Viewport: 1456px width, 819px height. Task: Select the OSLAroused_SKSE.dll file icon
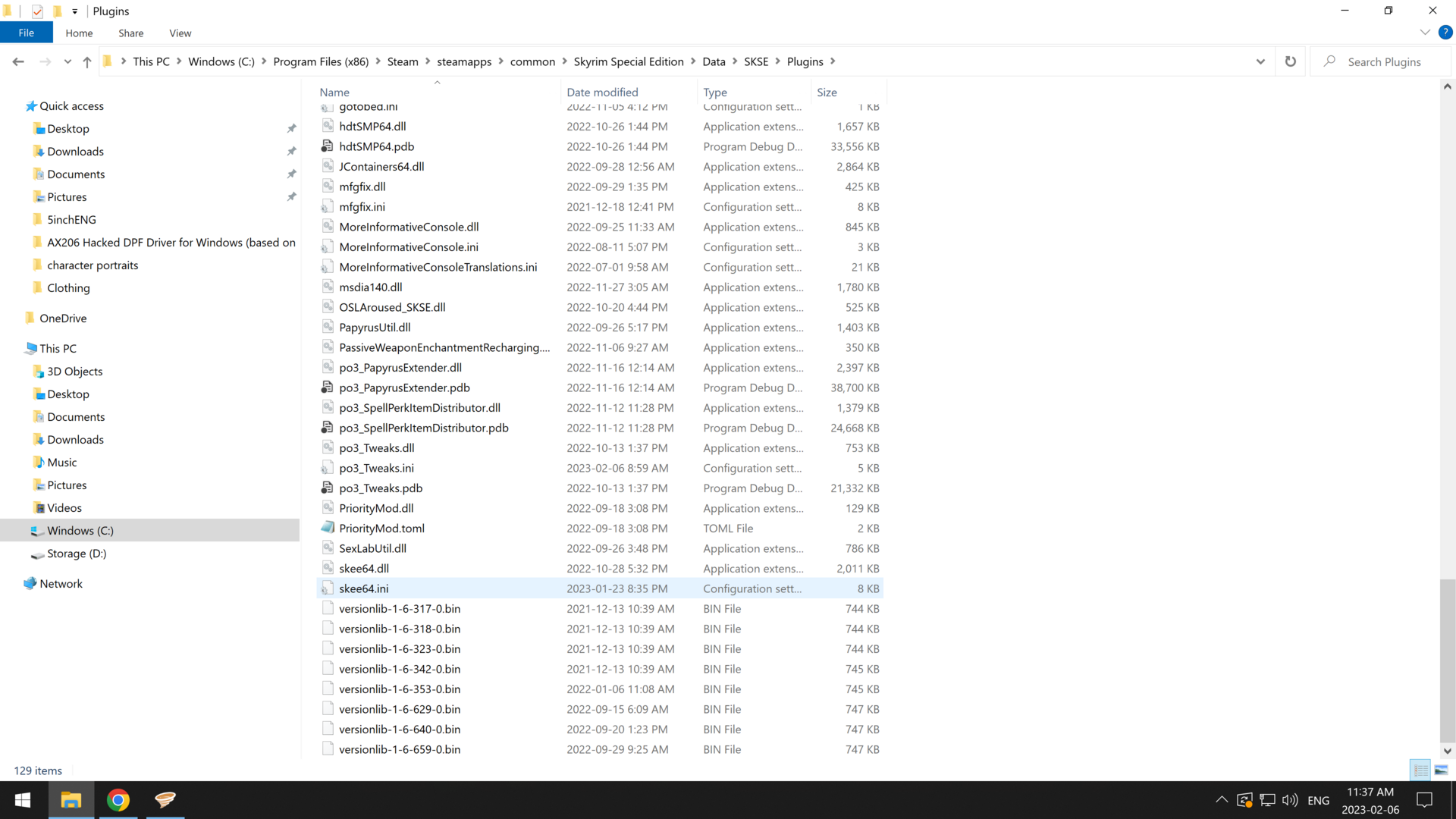pyautogui.click(x=328, y=306)
